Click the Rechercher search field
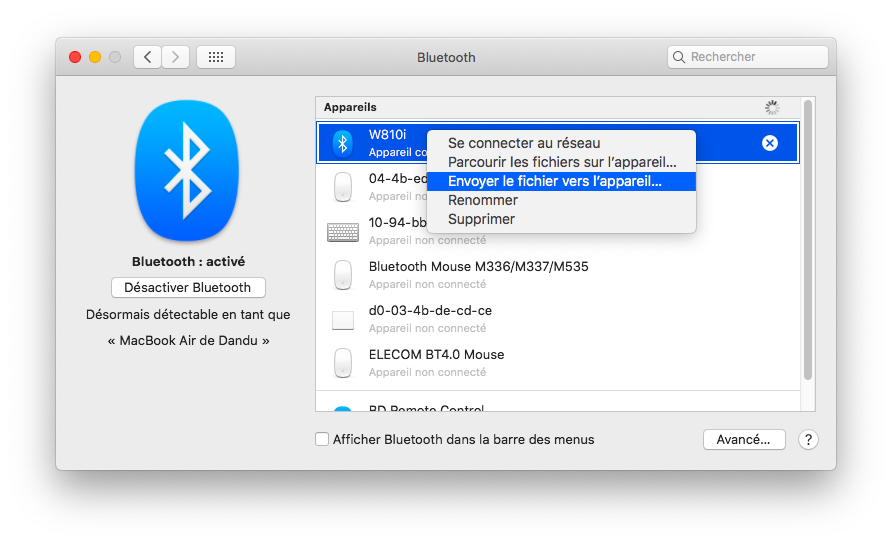 (748, 57)
